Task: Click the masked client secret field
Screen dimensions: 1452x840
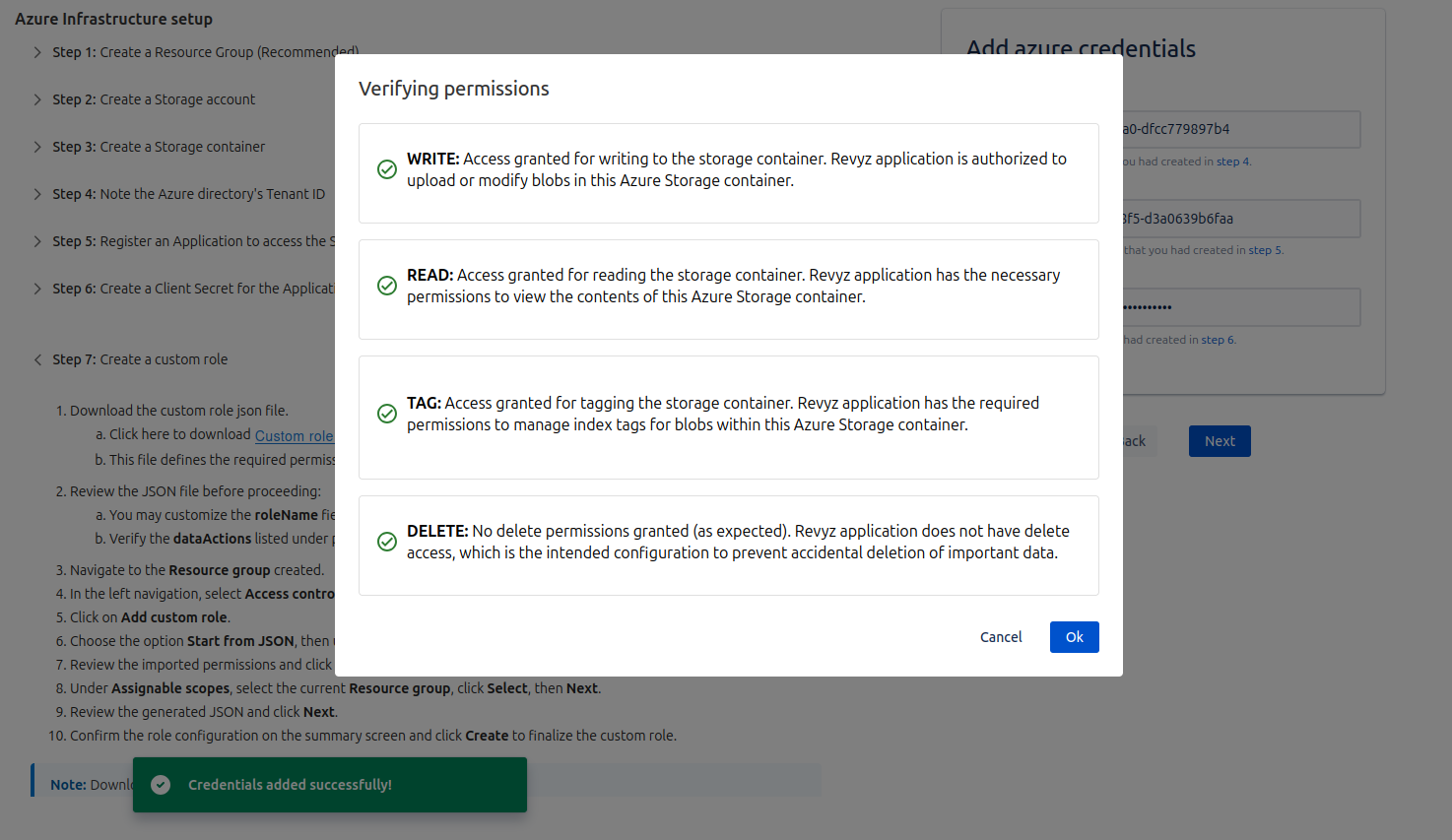Action: pyautogui.click(x=1241, y=307)
